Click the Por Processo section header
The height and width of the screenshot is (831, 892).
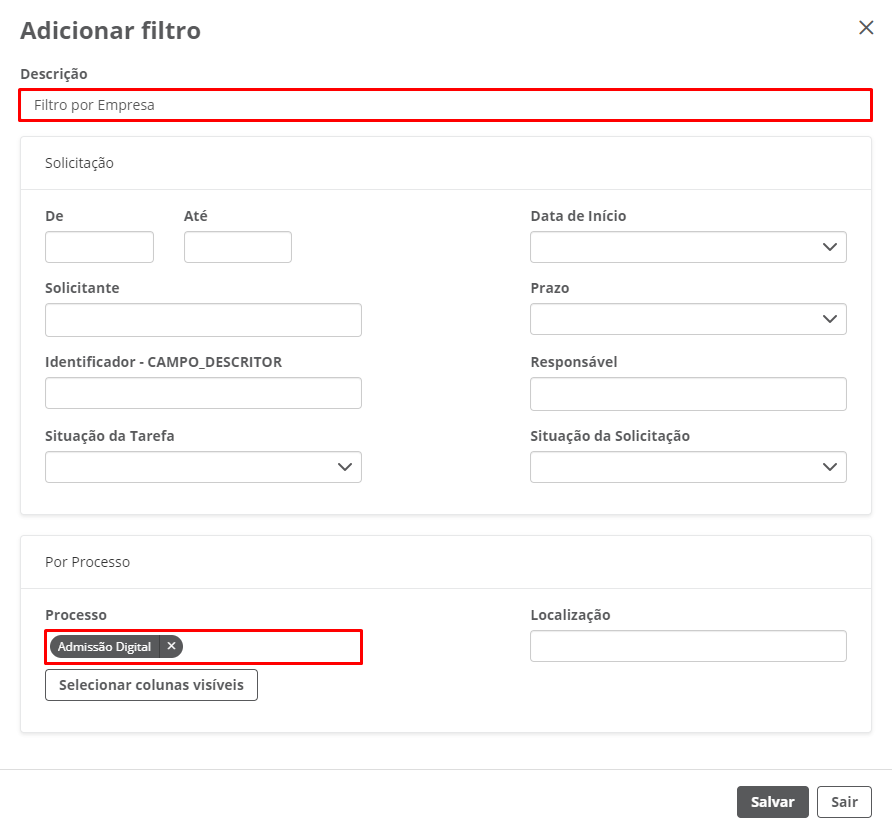point(88,562)
